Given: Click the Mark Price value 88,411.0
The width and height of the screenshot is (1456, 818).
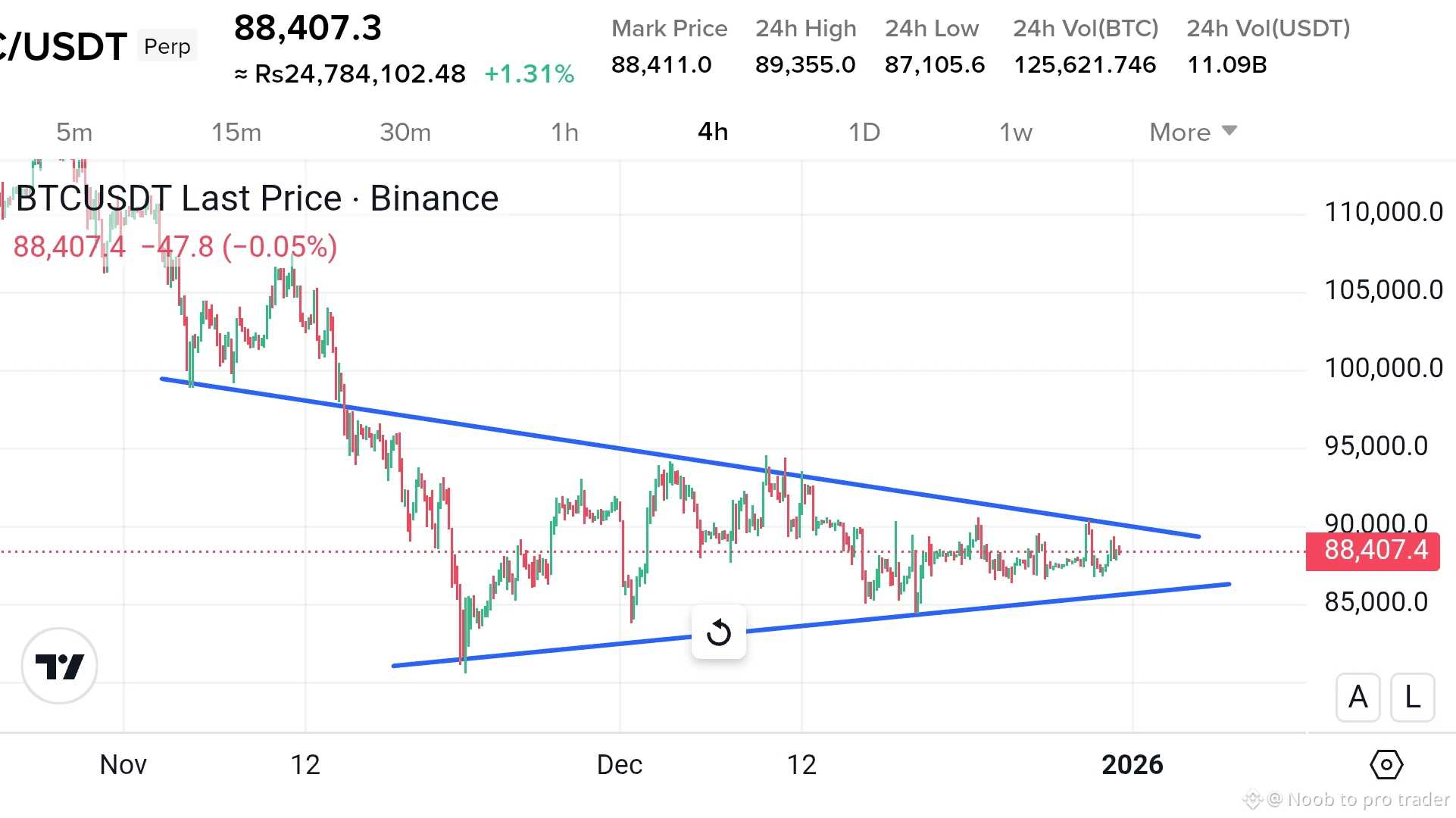Looking at the screenshot, I should [x=661, y=64].
